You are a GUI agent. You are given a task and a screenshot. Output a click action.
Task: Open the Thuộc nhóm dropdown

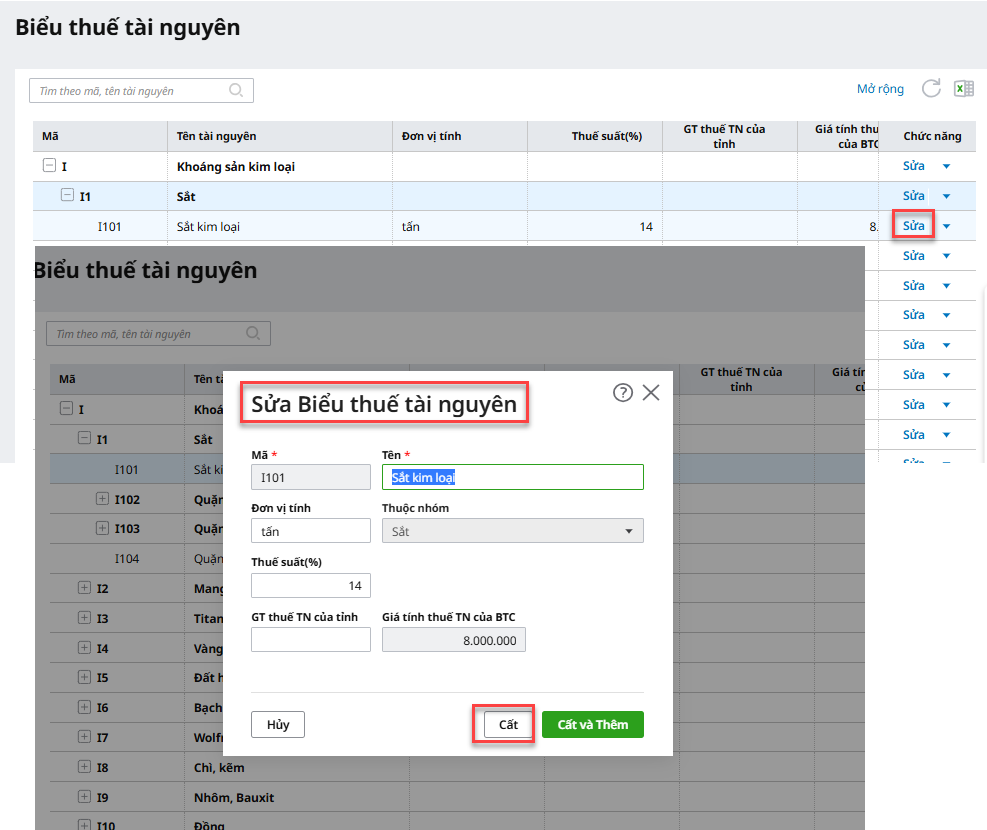[x=512, y=531]
